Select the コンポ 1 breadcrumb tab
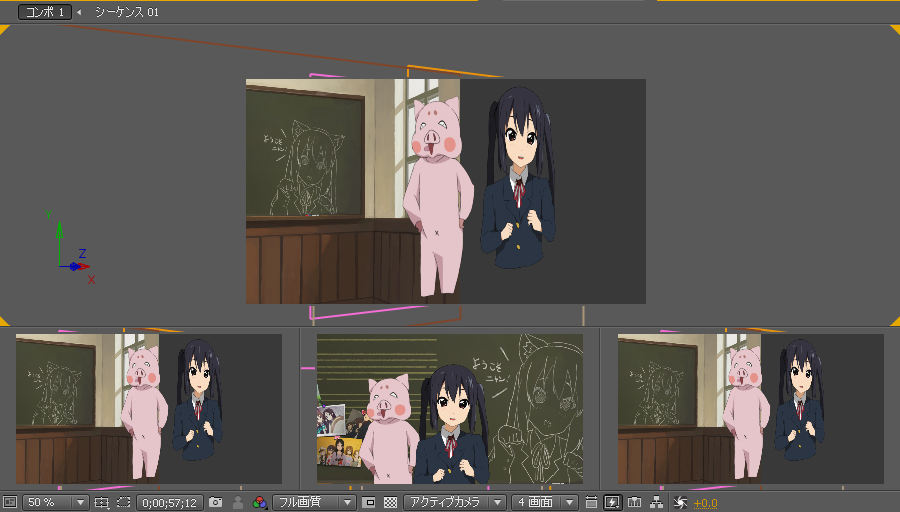This screenshot has height=512, width=900. (x=45, y=12)
